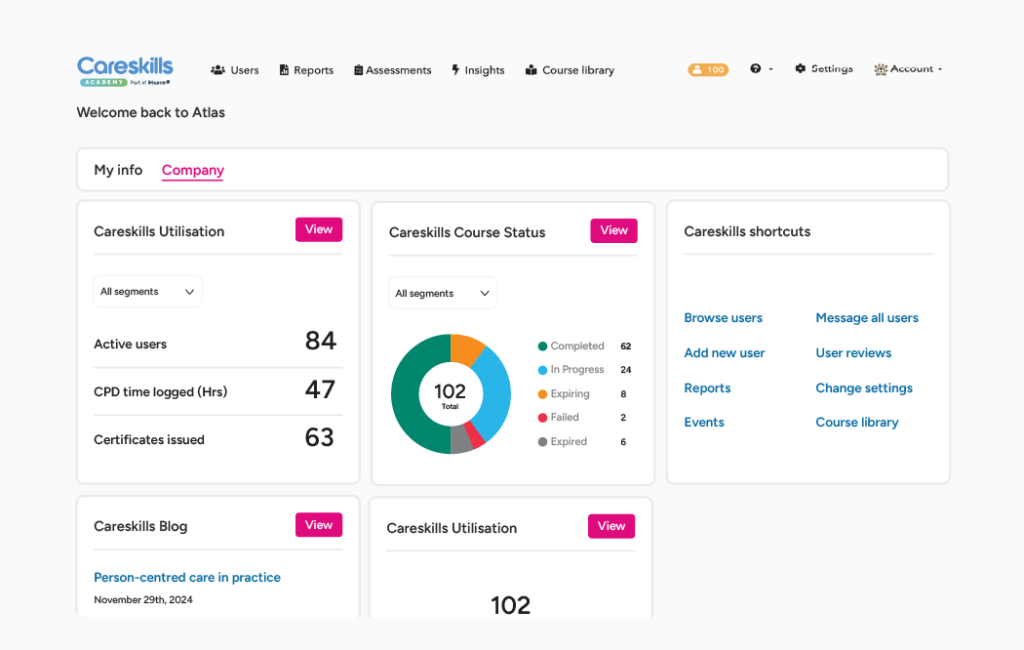Expand All segments dropdown in Utilisation card
This screenshot has width=1024, height=650.
[148, 292]
